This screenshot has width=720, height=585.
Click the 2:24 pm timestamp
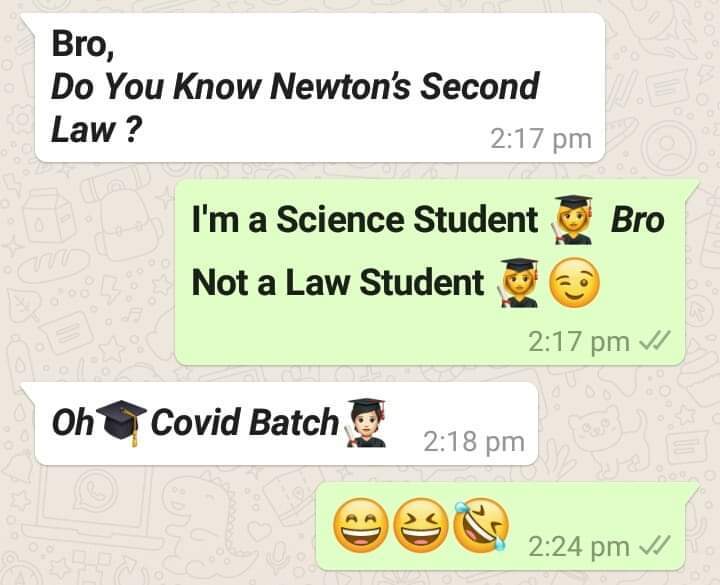tap(579, 546)
